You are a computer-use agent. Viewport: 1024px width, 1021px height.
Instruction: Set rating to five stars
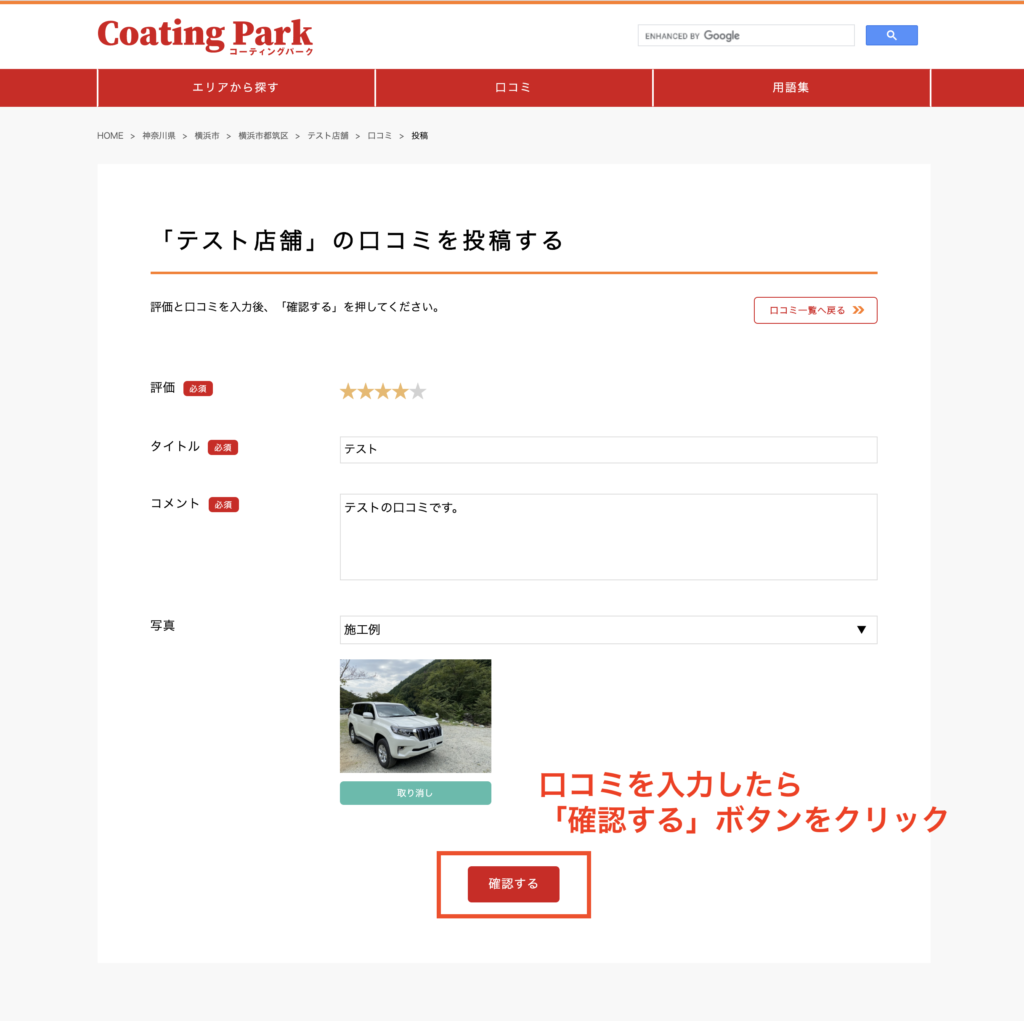(418, 392)
